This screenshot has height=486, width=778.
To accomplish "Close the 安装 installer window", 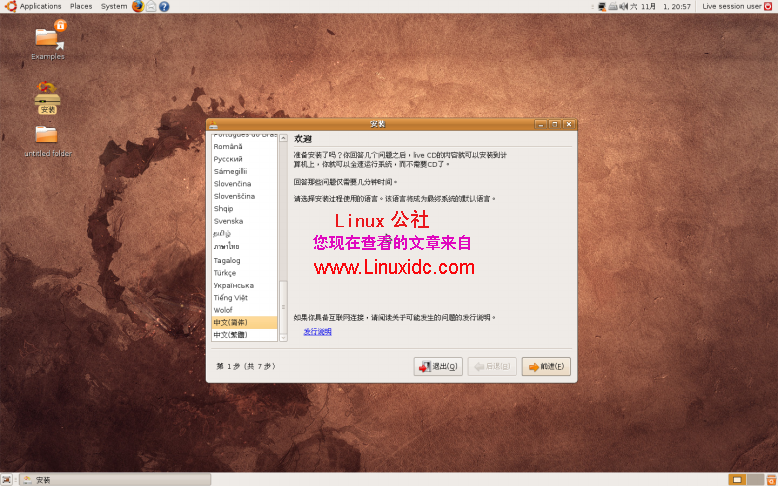I will point(569,124).
